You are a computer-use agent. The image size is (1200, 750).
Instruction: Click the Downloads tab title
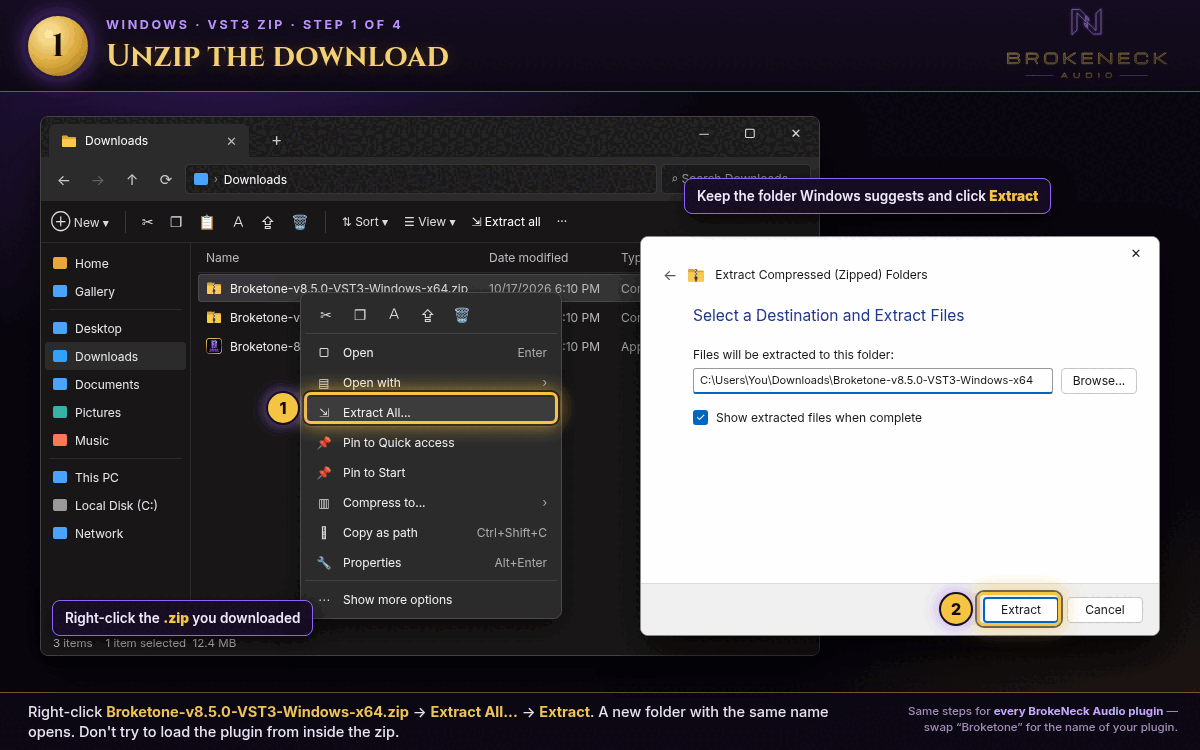116,141
